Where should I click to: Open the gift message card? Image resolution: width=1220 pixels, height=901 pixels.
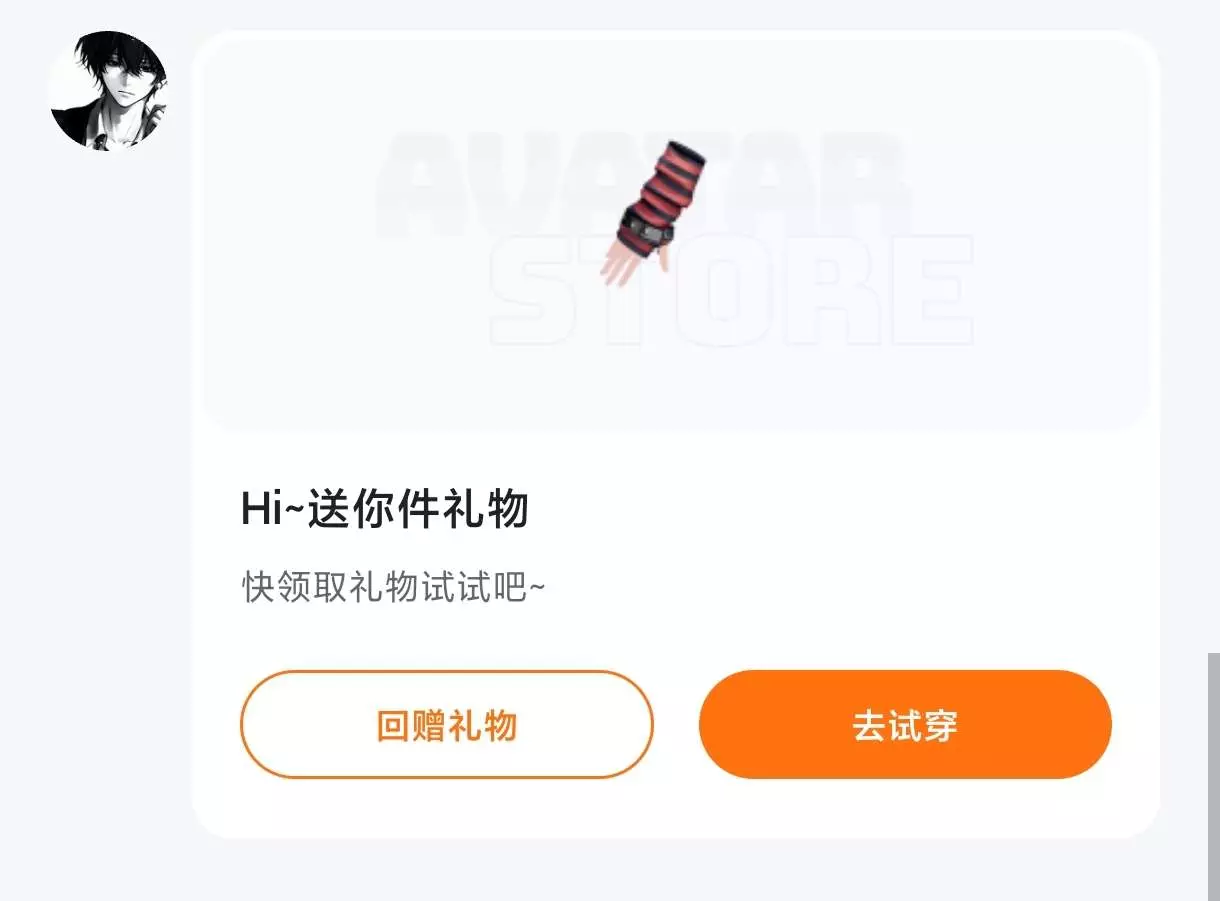[675, 434]
